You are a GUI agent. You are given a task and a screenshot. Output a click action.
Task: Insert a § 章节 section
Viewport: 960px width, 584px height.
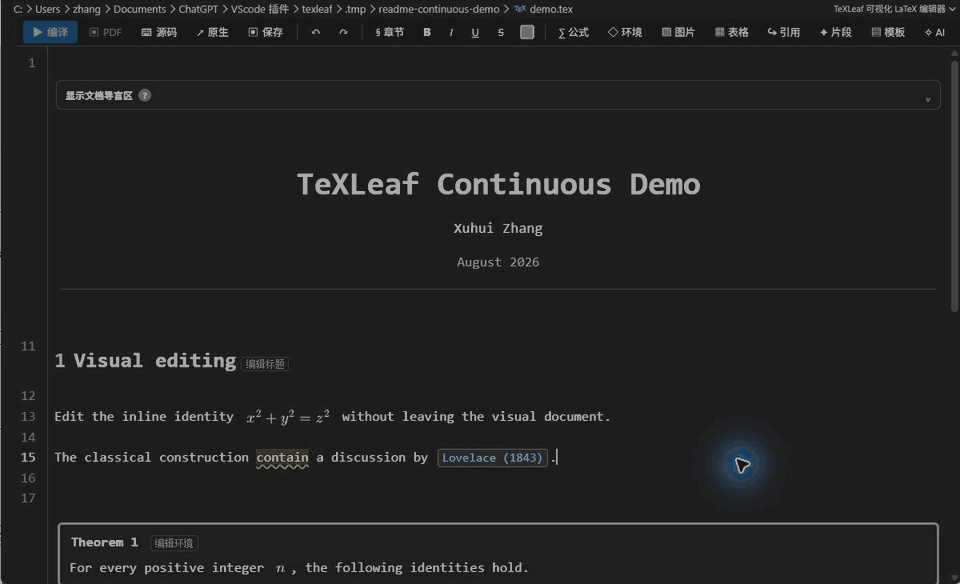tap(389, 32)
